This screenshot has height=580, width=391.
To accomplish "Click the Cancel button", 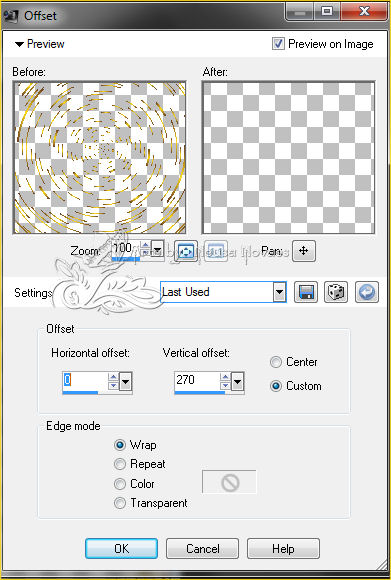I will [x=202, y=548].
